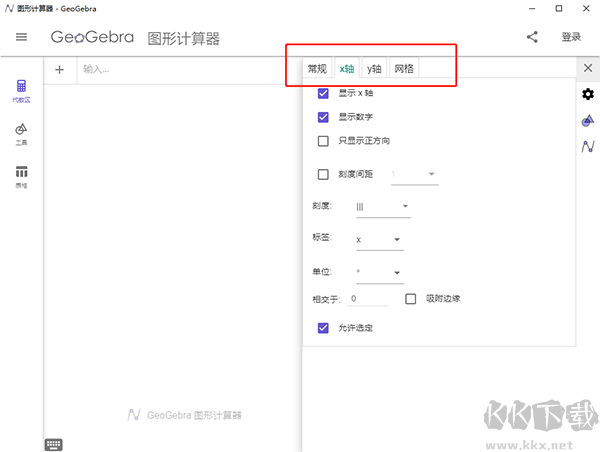600x452 pixels.
Task: Uncheck 显示数字 checkbox
Action: 323,117
